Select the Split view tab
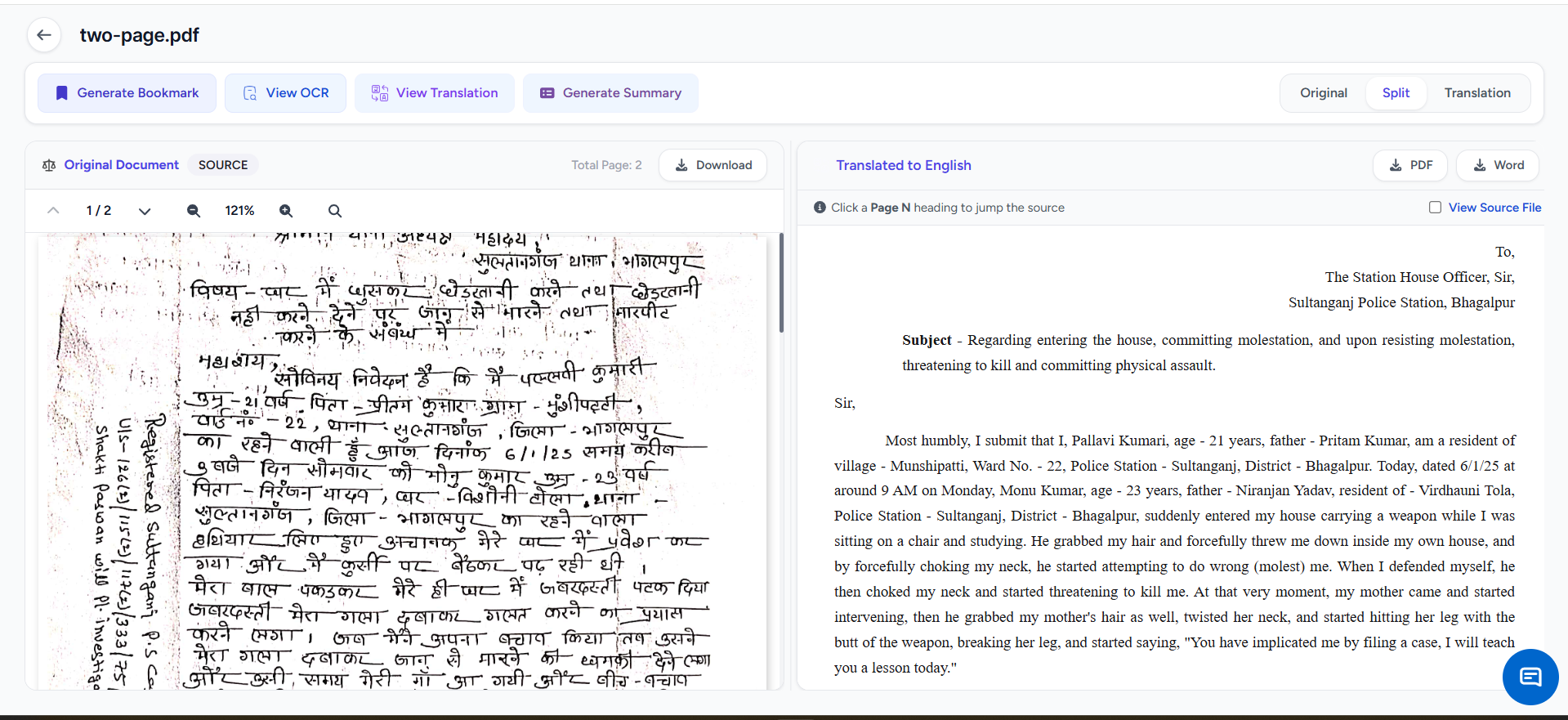This screenshot has height=720, width=1568. pyautogui.click(x=1396, y=93)
